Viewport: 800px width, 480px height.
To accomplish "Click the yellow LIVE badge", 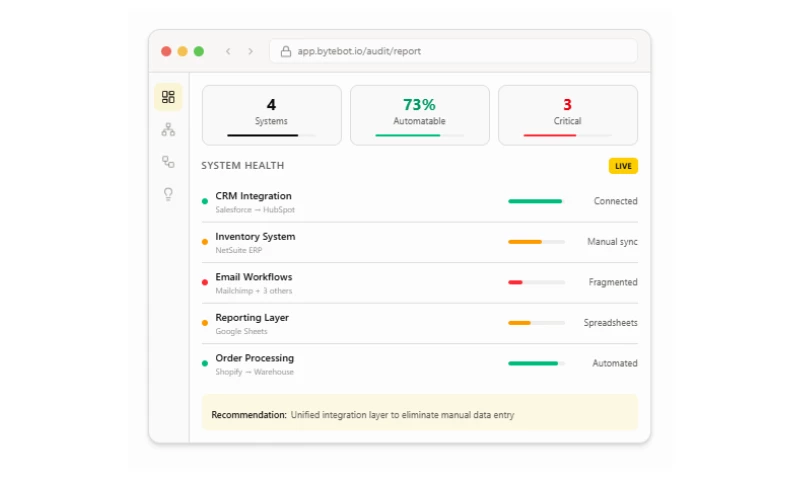I will [623, 166].
